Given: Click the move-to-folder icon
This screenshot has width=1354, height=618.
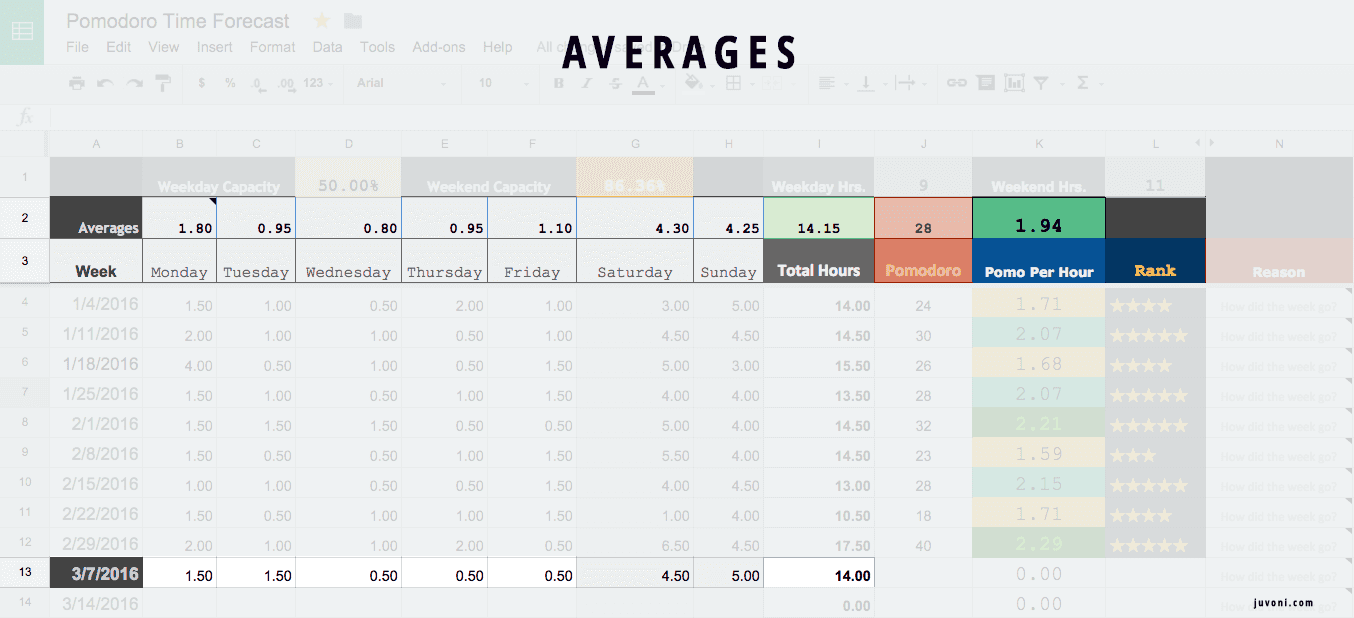Looking at the screenshot, I should click(x=352, y=20).
